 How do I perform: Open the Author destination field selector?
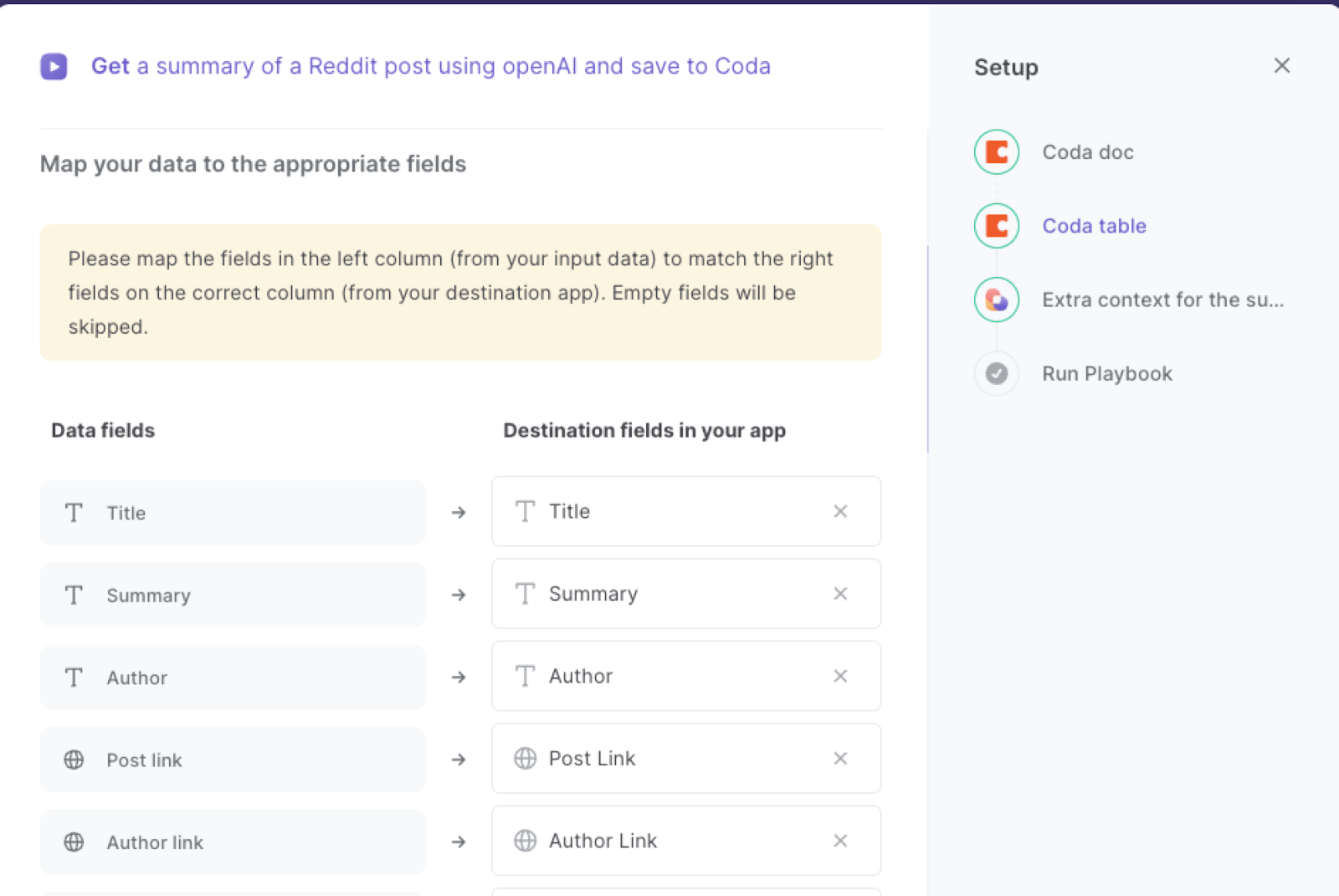pos(661,676)
